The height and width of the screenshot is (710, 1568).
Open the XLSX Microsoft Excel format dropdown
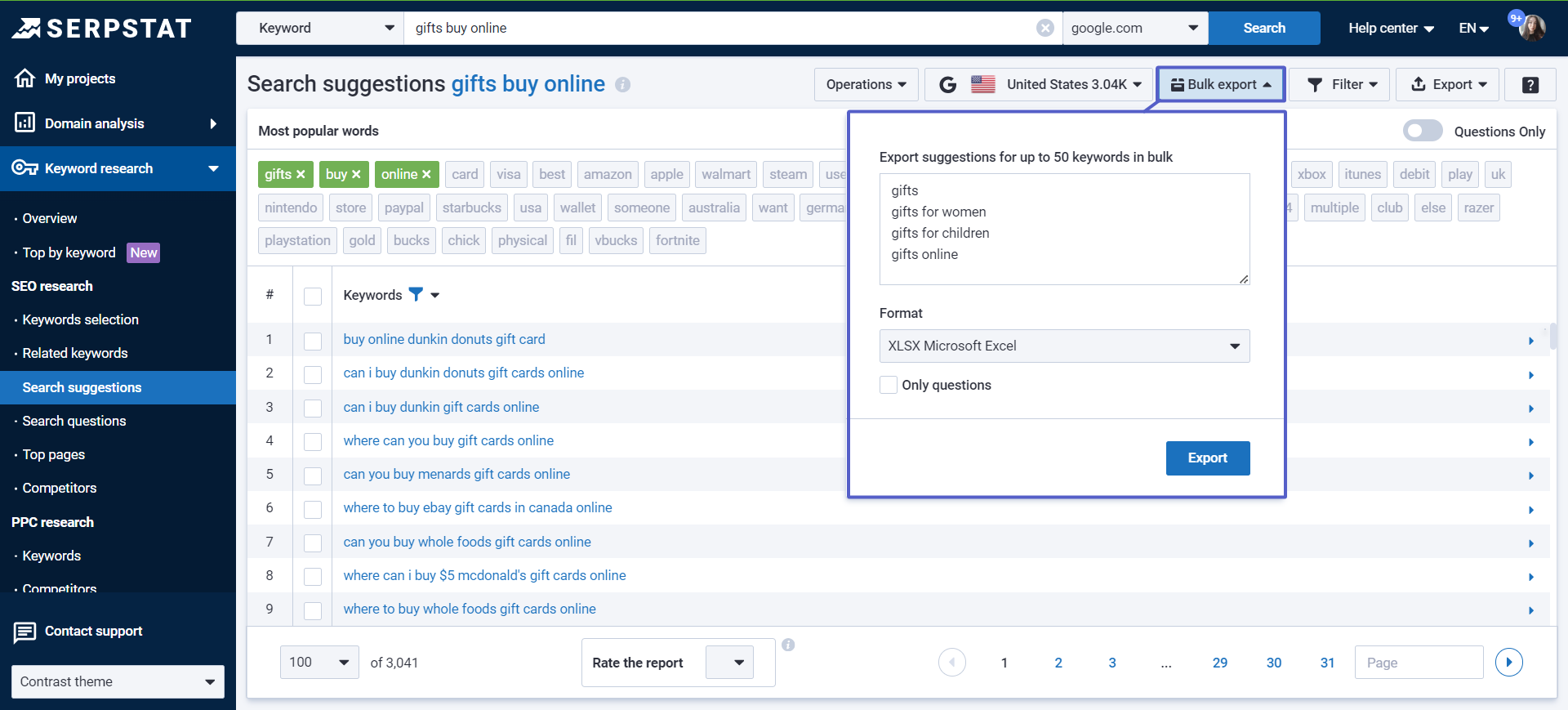1064,346
